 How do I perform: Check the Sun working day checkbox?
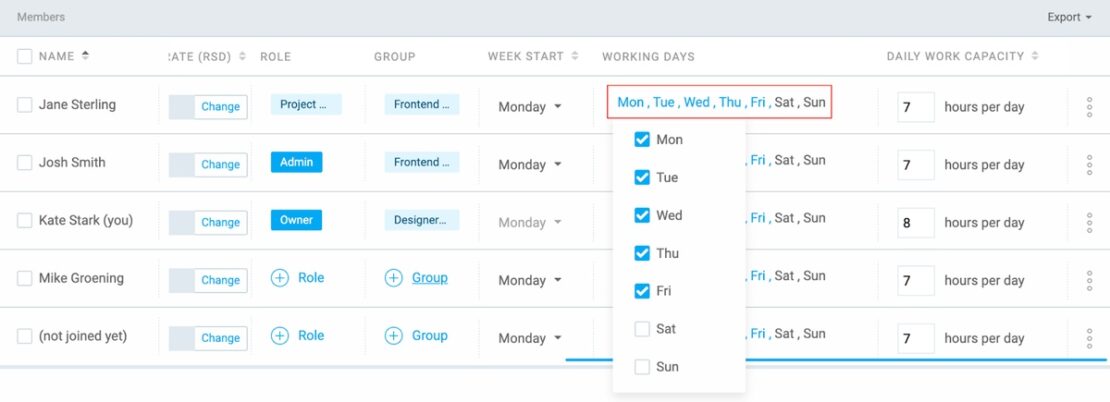642,367
